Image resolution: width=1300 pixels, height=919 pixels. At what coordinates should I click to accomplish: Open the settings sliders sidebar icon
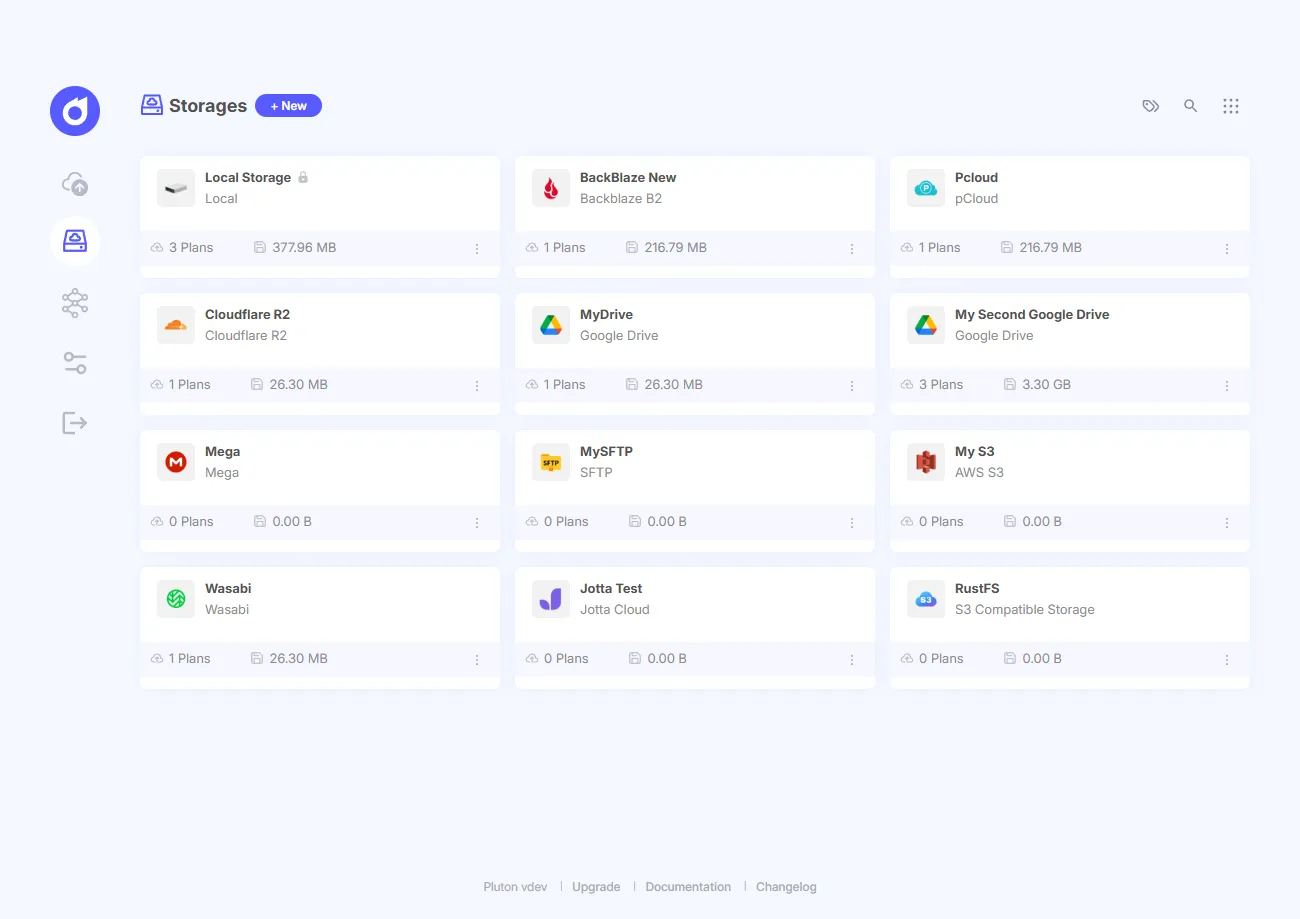[75, 363]
